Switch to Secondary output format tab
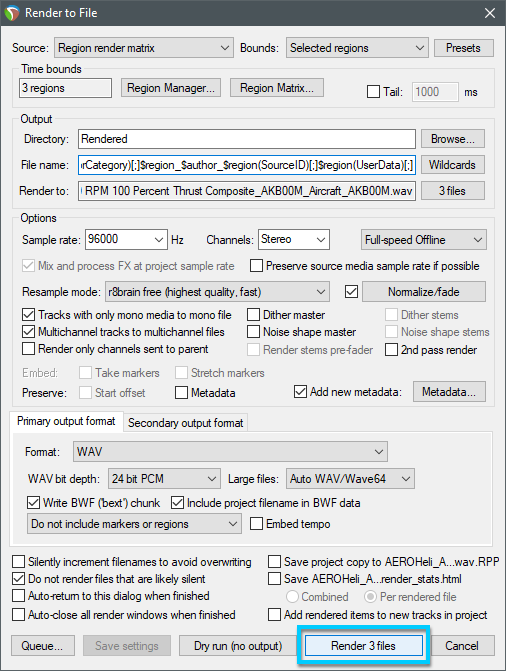The height and width of the screenshot is (671, 506). [x=185, y=423]
